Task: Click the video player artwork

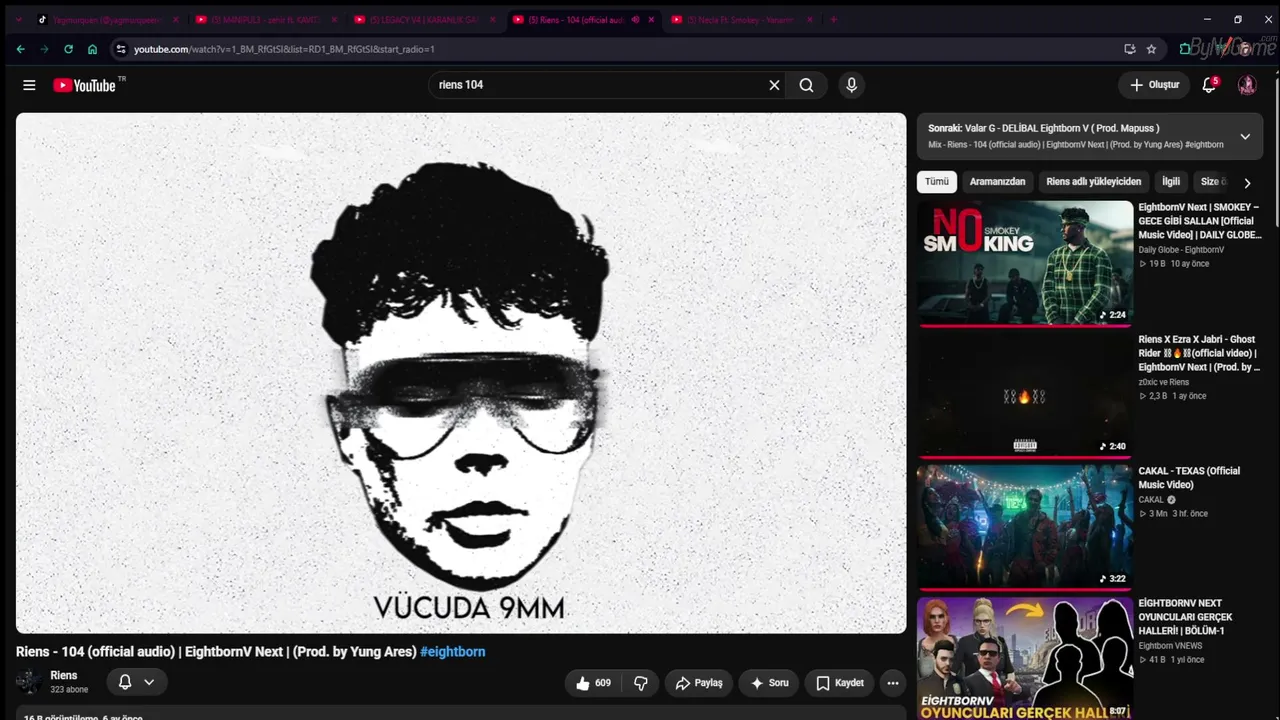Action: (x=461, y=373)
